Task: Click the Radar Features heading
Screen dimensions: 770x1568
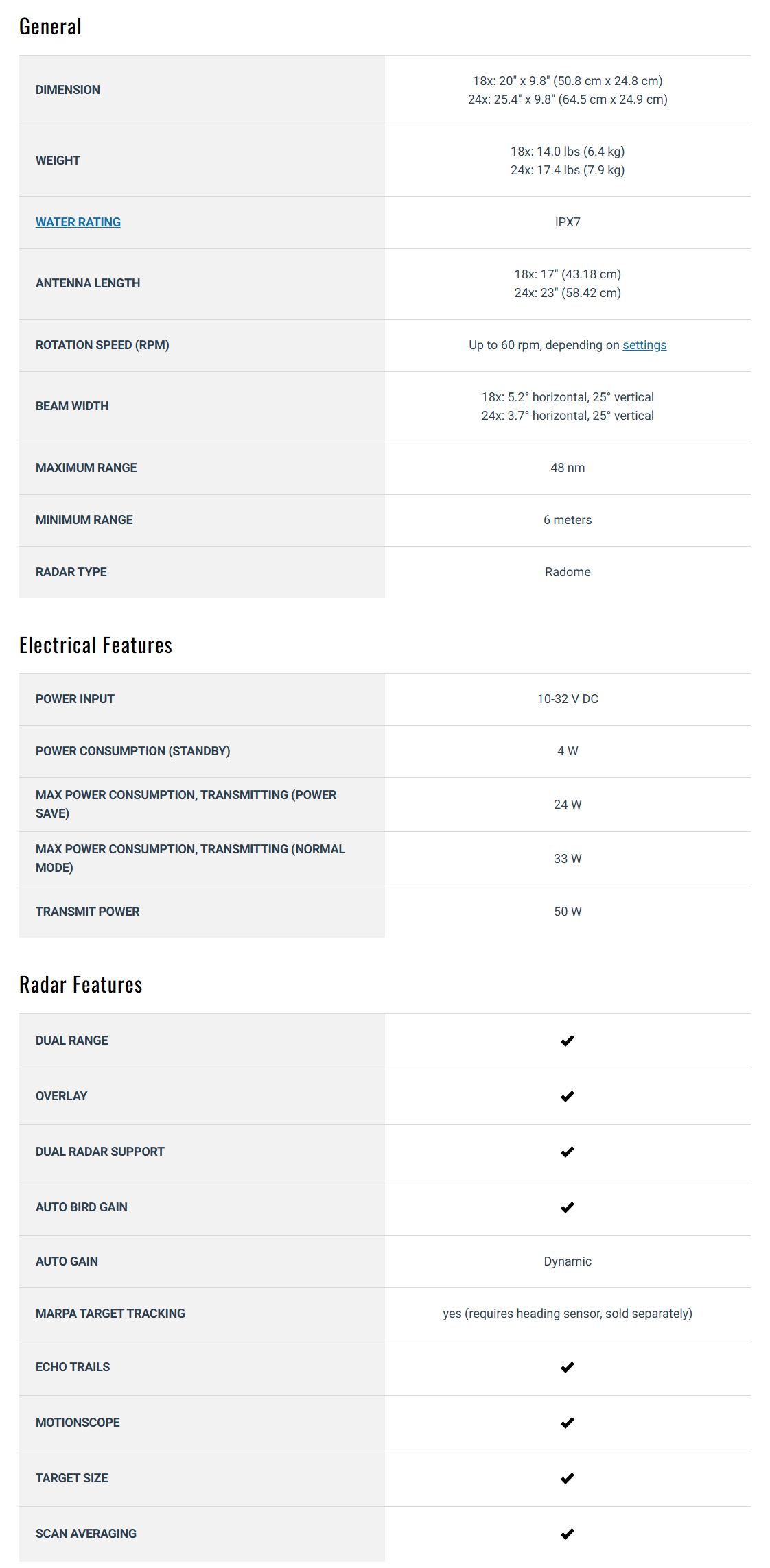Action: tap(80, 985)
